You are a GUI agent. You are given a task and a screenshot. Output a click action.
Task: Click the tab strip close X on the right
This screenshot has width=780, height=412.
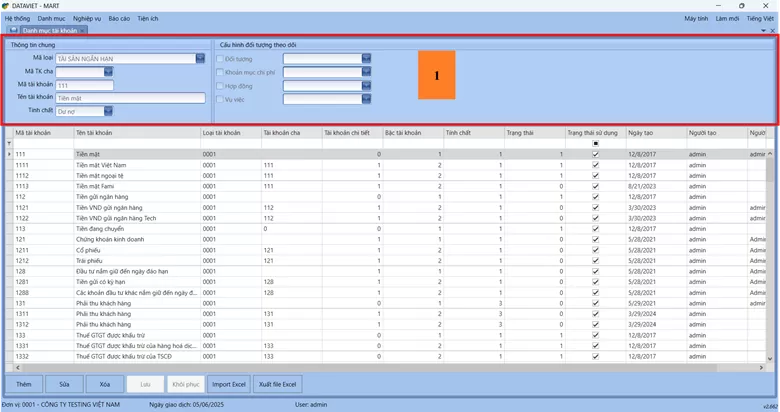(773, 31)
